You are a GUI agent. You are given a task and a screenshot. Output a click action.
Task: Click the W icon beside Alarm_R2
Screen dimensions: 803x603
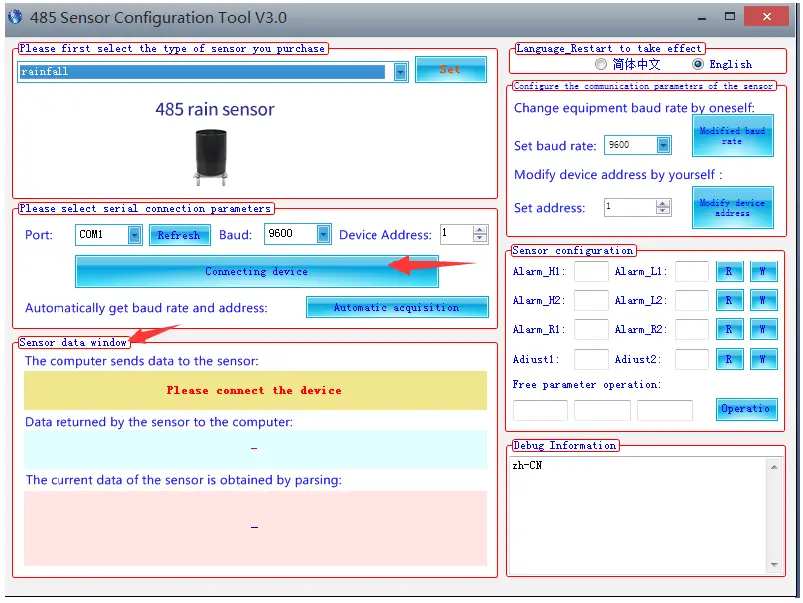(x=762, y=329)
